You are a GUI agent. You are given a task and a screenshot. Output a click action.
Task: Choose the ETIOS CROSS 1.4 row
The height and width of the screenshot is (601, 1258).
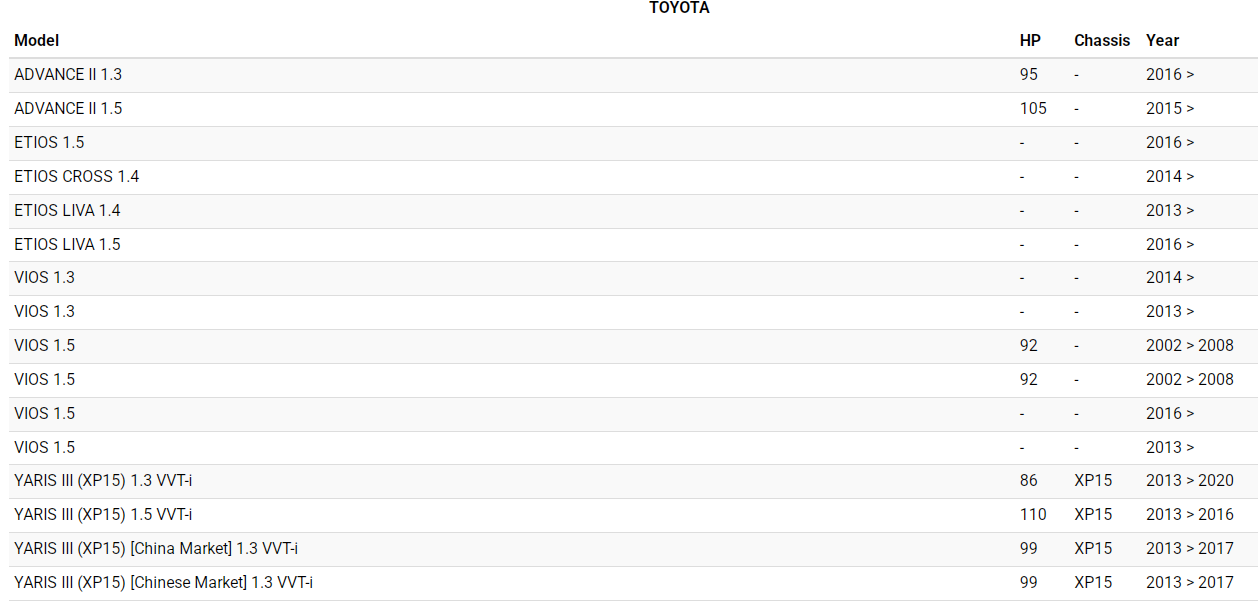coord(77,177)
